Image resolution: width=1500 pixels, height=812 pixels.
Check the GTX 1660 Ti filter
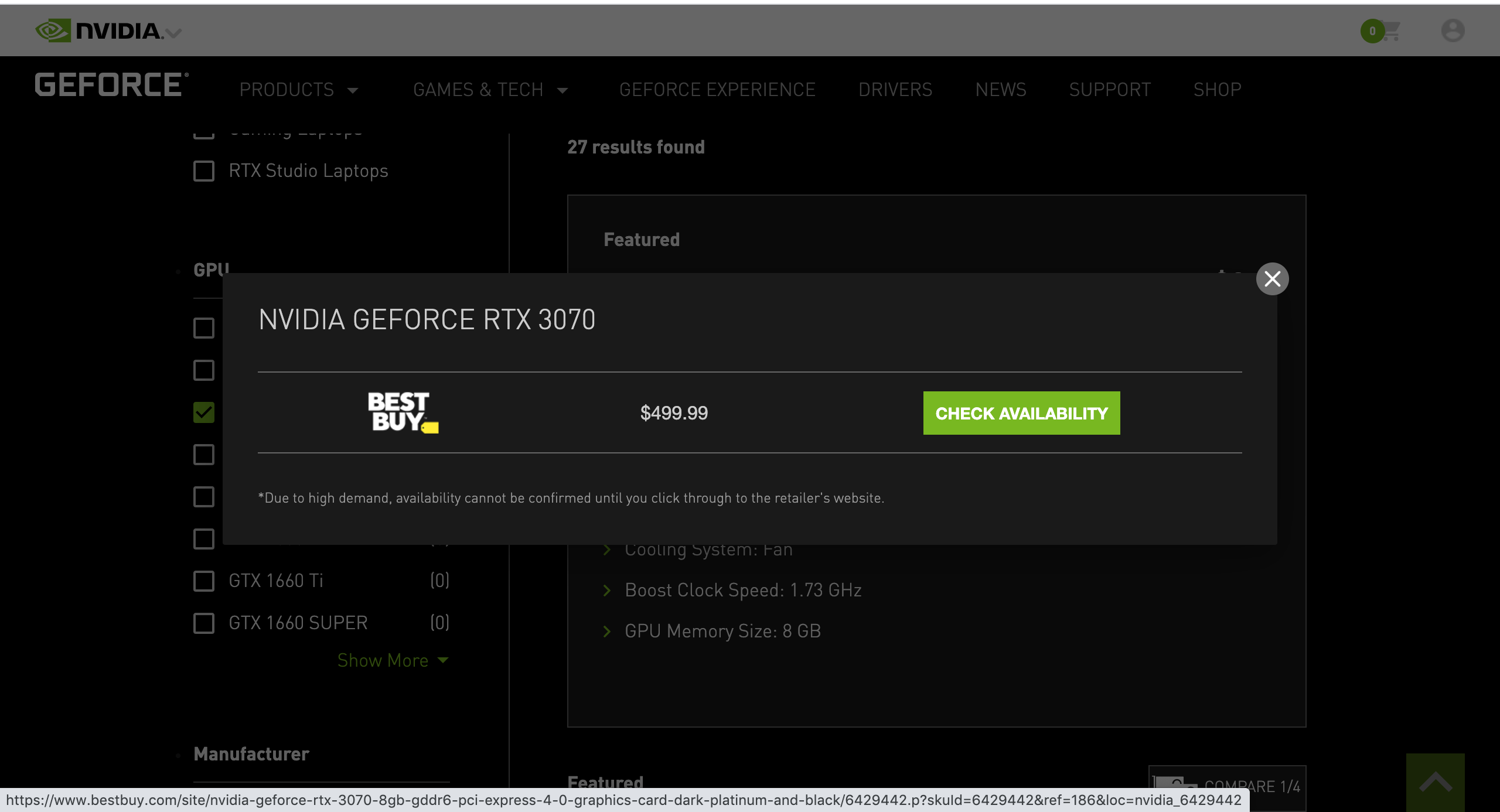pyautogui.click(x=204, y=581)
